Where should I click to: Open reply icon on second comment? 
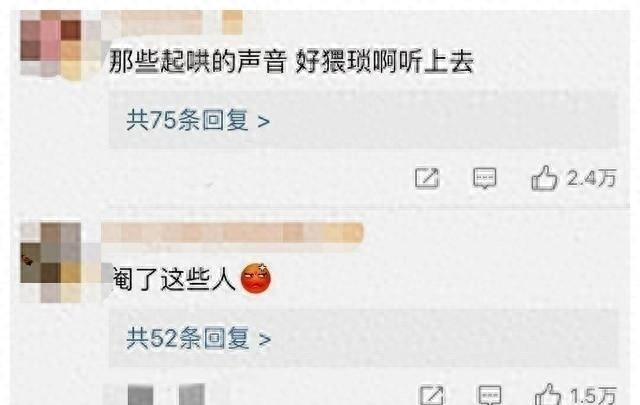pyautogui.click(x=490, y=395)
